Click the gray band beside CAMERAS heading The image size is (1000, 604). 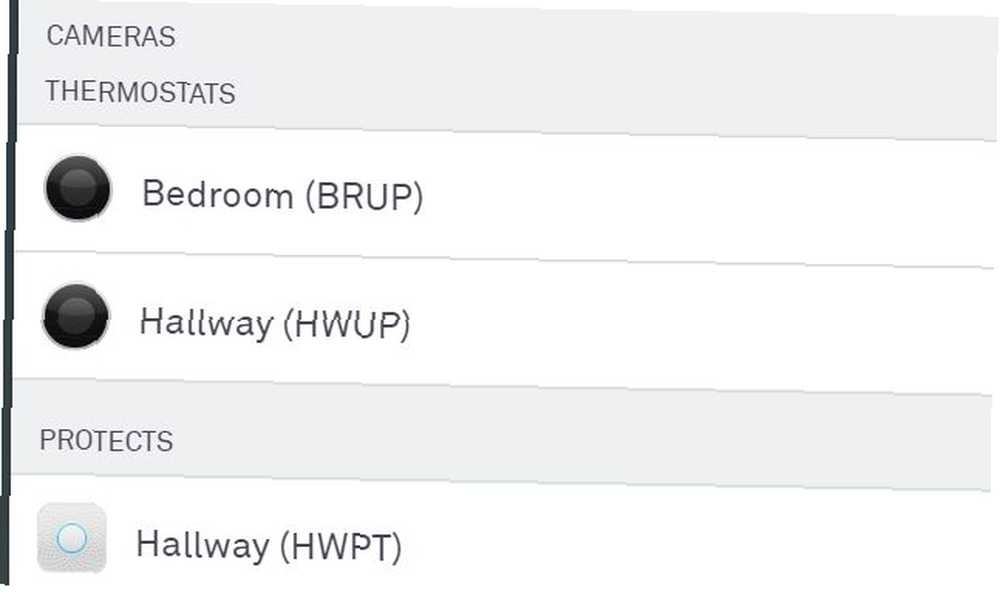pos(574,36)
